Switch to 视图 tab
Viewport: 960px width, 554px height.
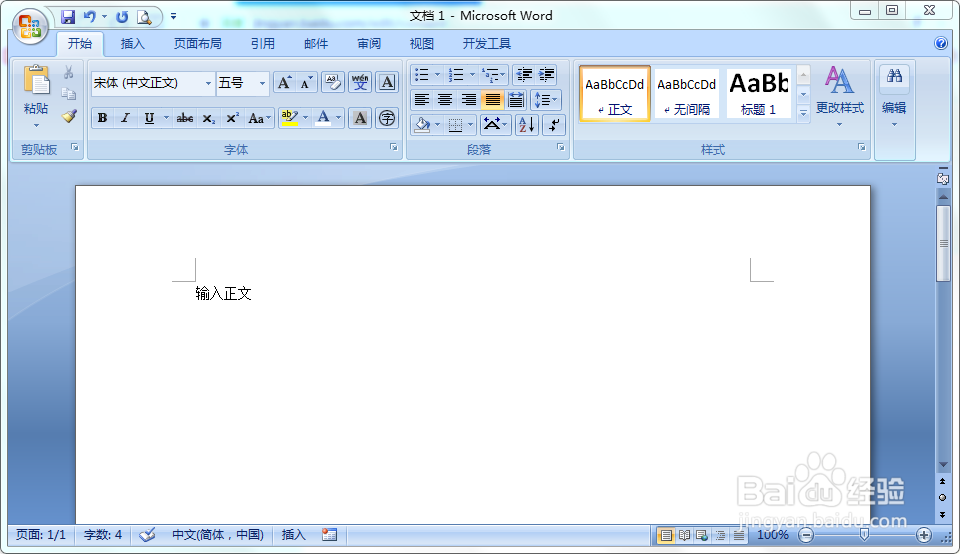[x=422, y=43]
